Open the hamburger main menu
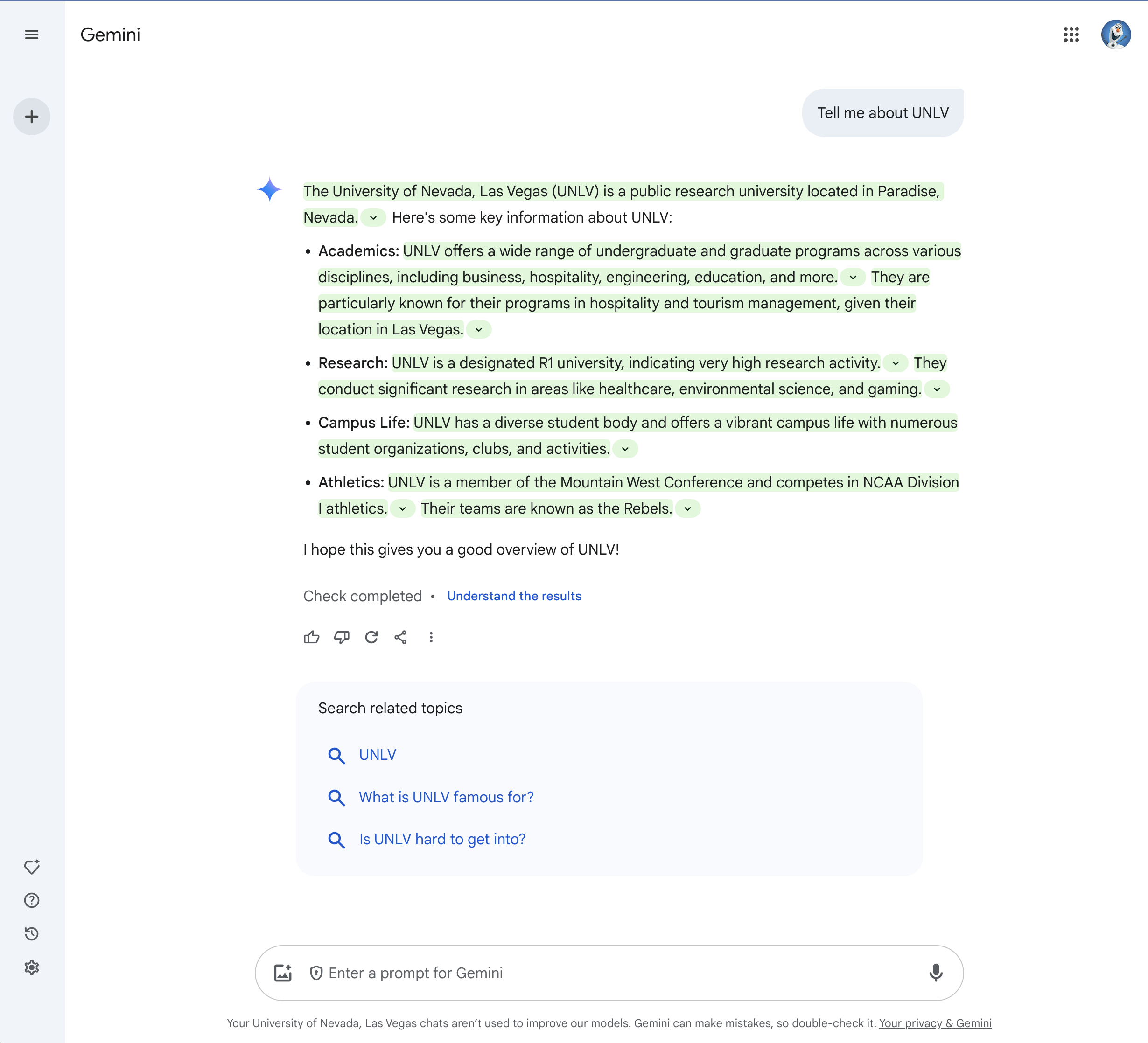This screenshot has height=1043, width=1148. tap(32, 35)
